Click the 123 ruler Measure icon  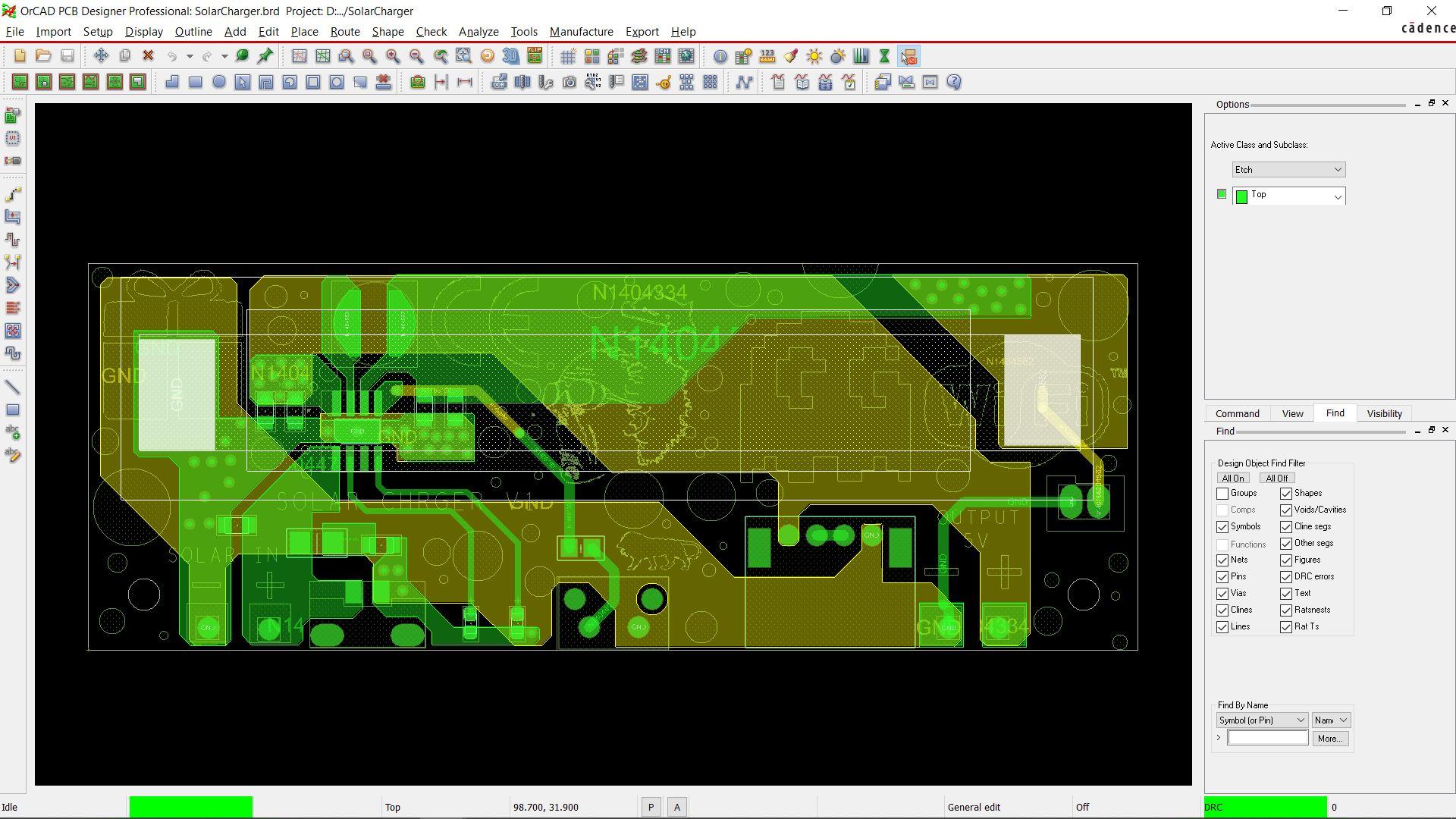tap(767, 56)
